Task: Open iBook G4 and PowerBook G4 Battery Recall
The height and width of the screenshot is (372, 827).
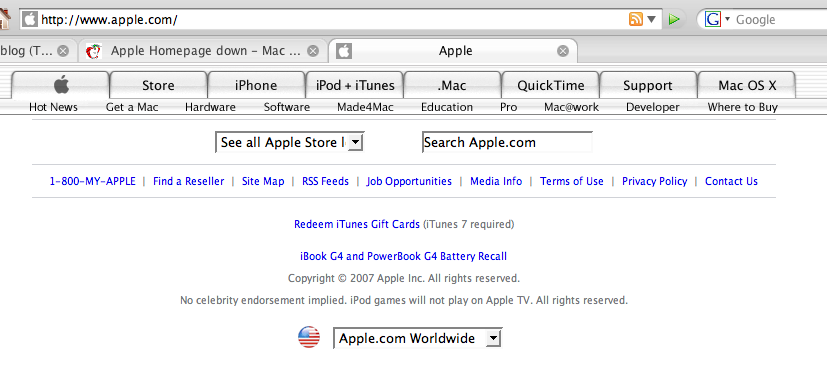Action: 403,256
